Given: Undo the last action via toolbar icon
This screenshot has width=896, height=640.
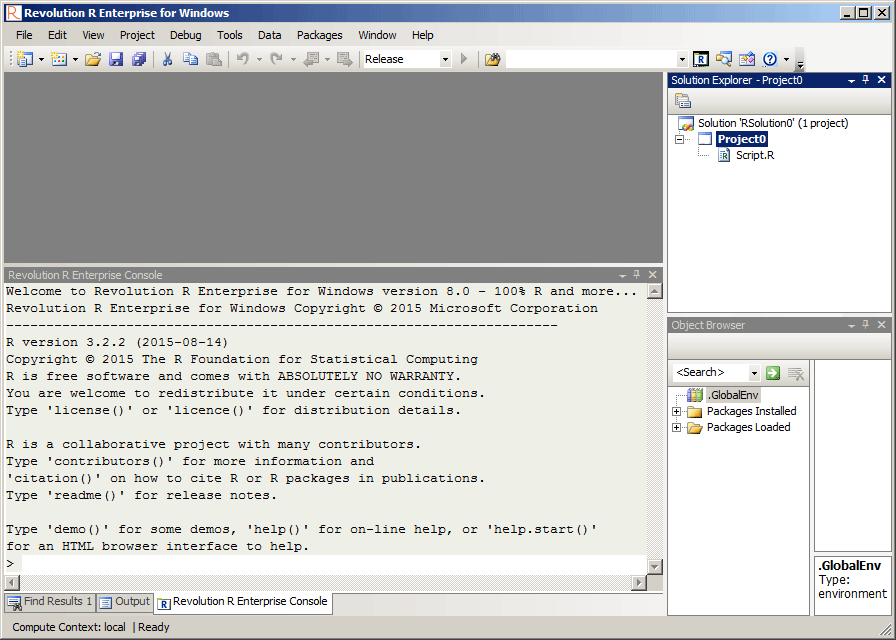Looking at the screenshot, I should click(243, 59).
